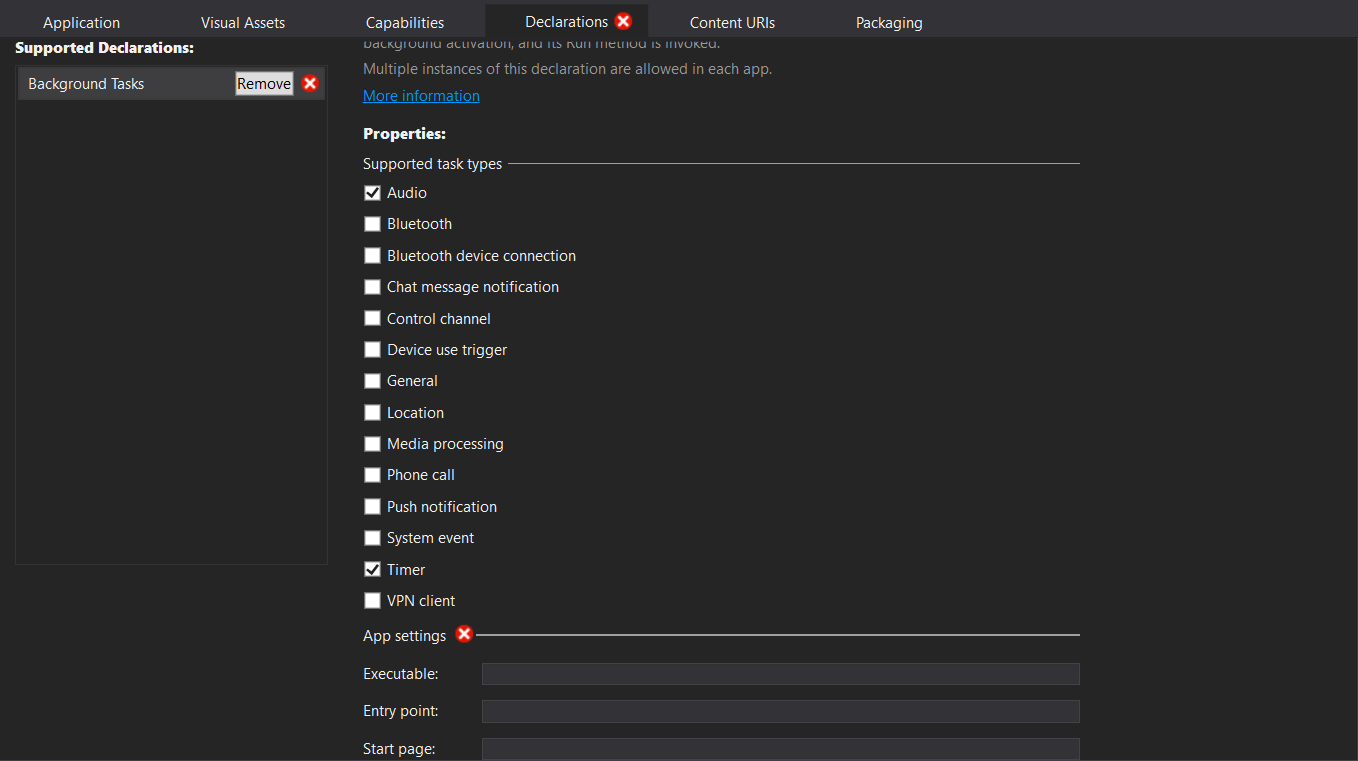Enable the Bluetooth task type checkbox

[372, 224]
